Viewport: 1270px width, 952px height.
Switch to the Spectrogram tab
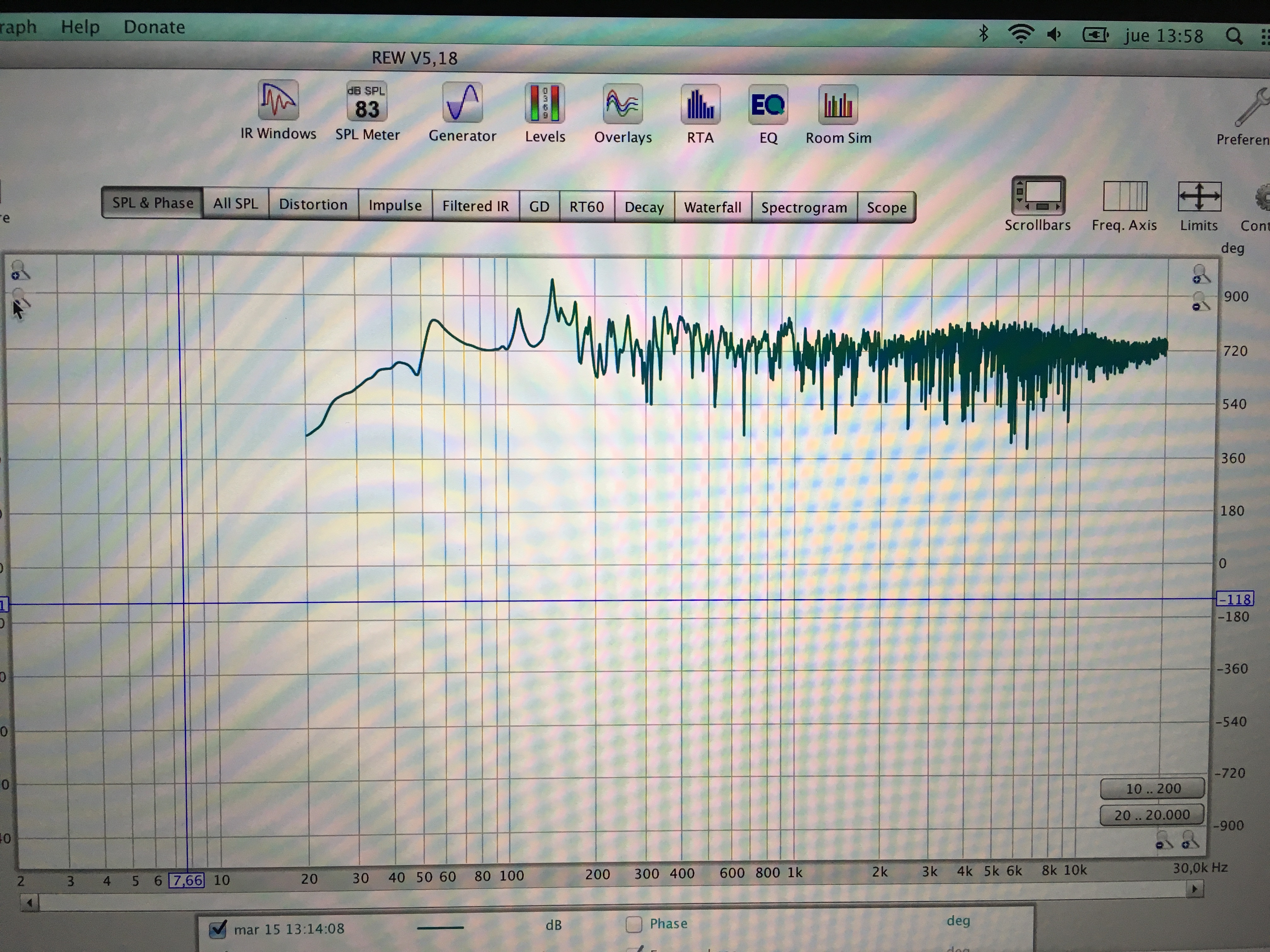pyautogui.click(x=804, y=208)
